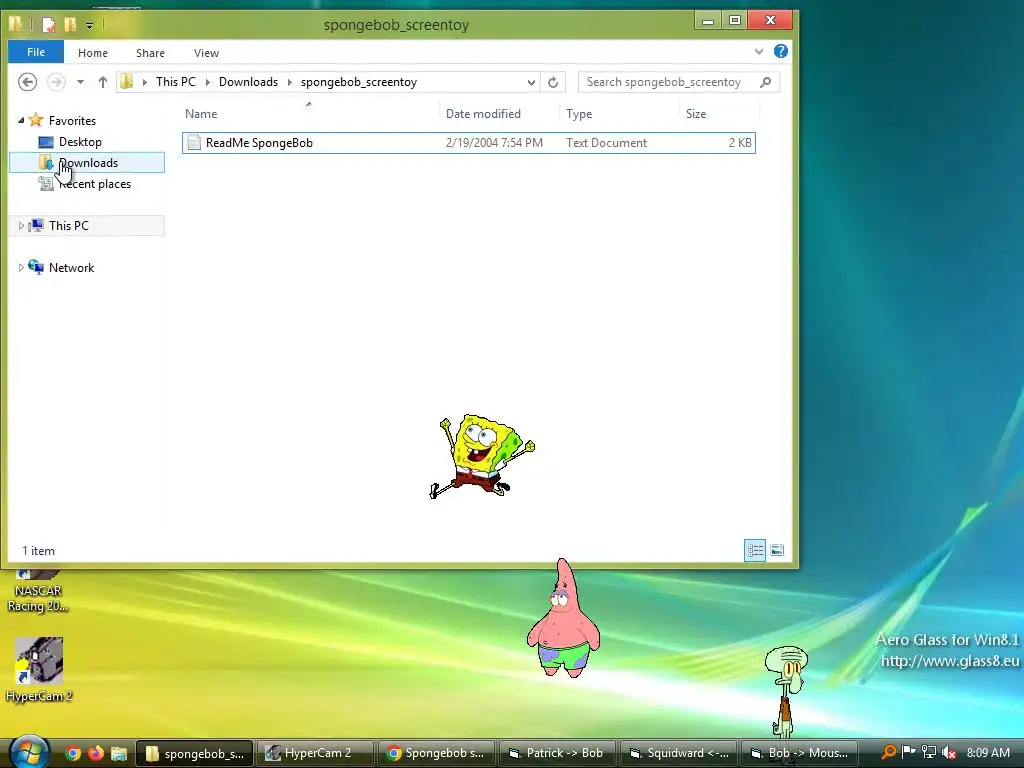Open Downloads in the navigation pane
This screenshot has height=768, width=1024.
pyautogui.click(x=88, y=163)
